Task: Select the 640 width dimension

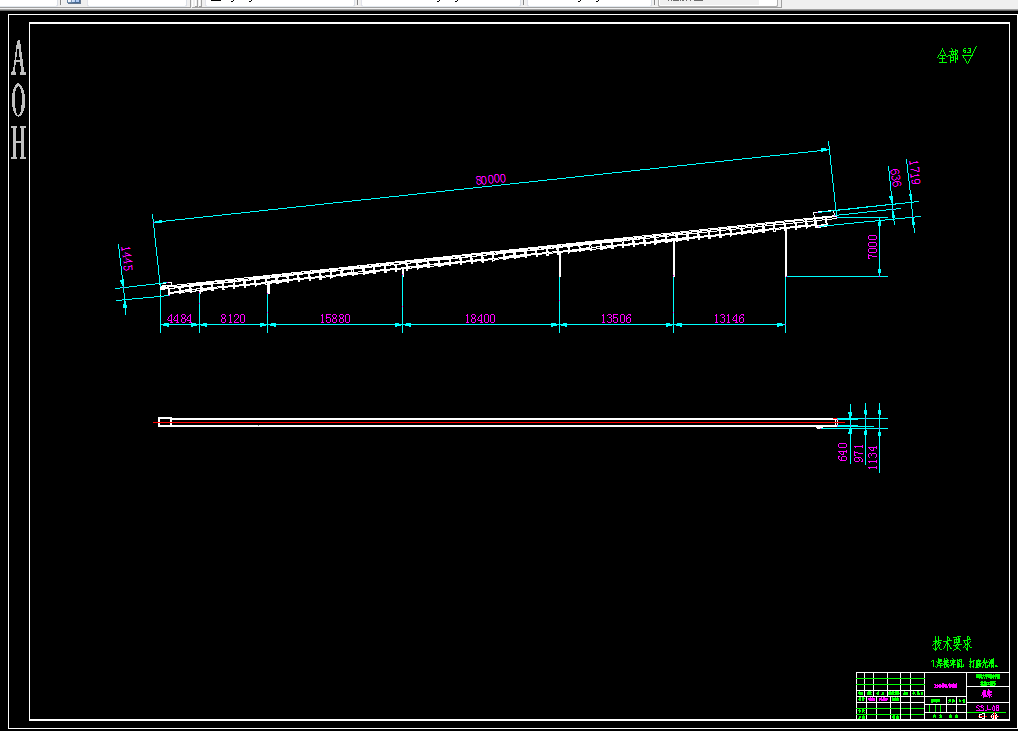Action: (843, 452)
